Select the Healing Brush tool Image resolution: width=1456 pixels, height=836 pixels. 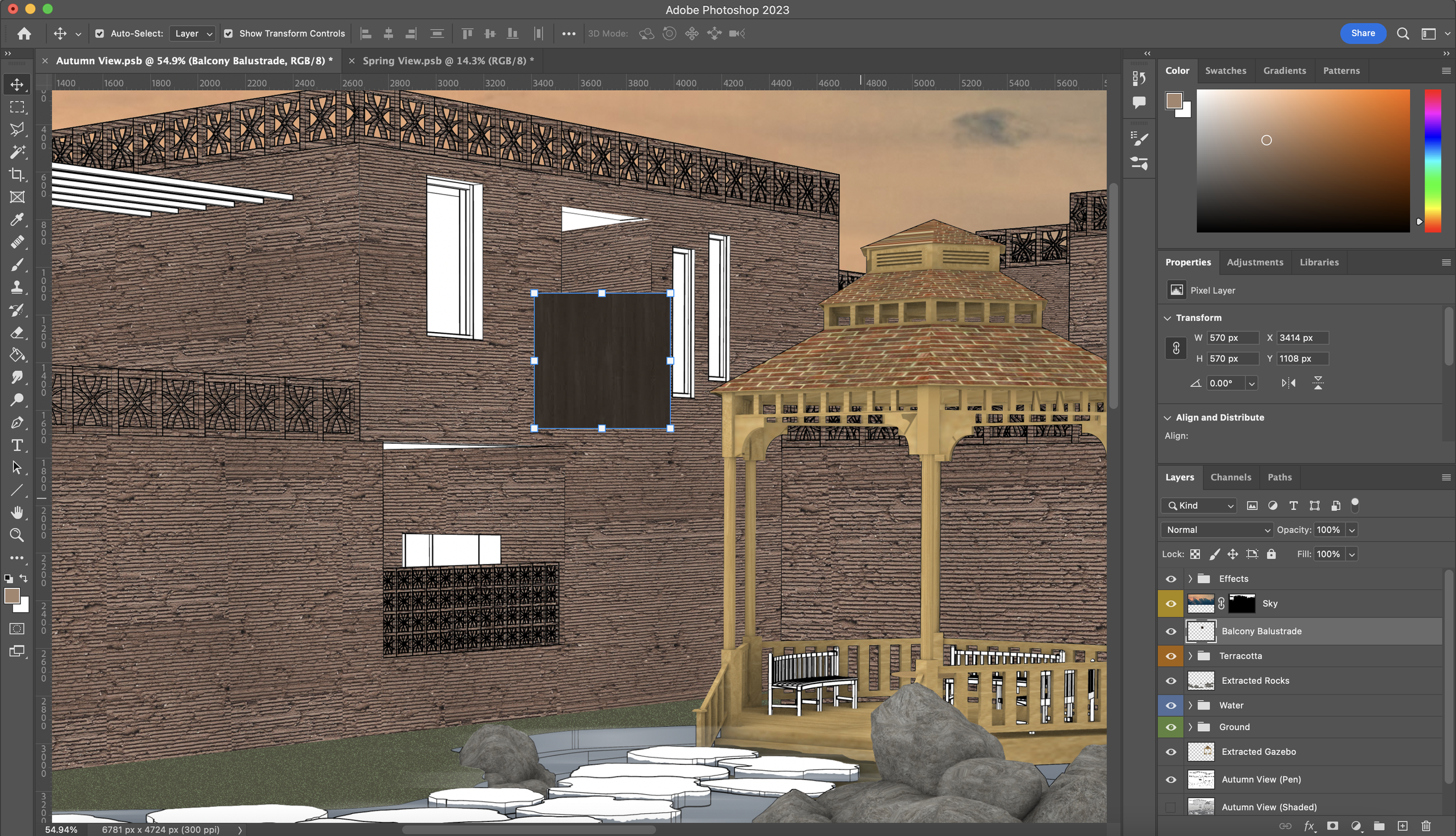(x=17, y=242)
